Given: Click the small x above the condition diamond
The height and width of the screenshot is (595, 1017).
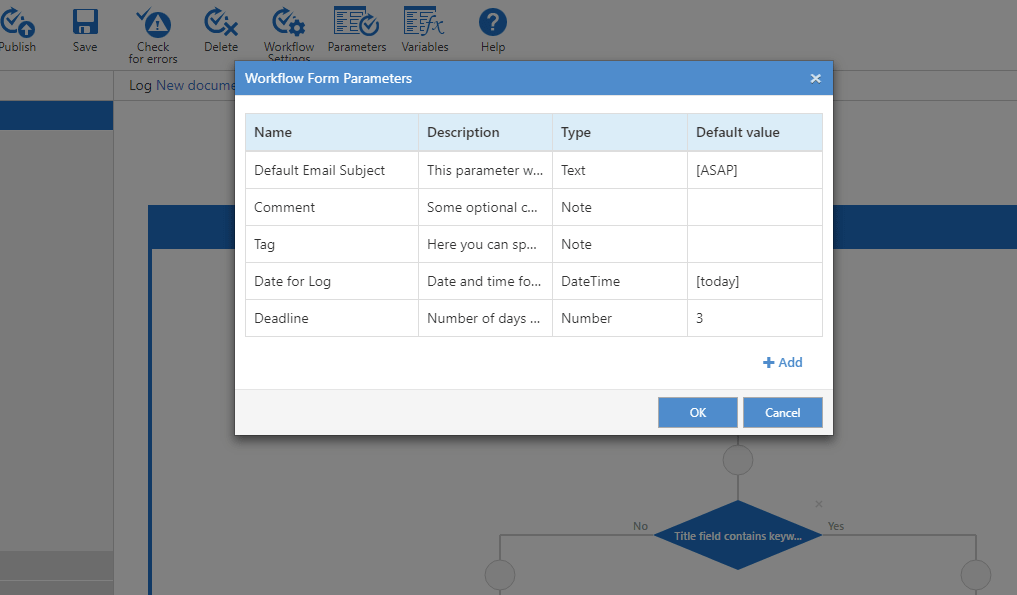Looking at the screenshot, I should 819,504.
